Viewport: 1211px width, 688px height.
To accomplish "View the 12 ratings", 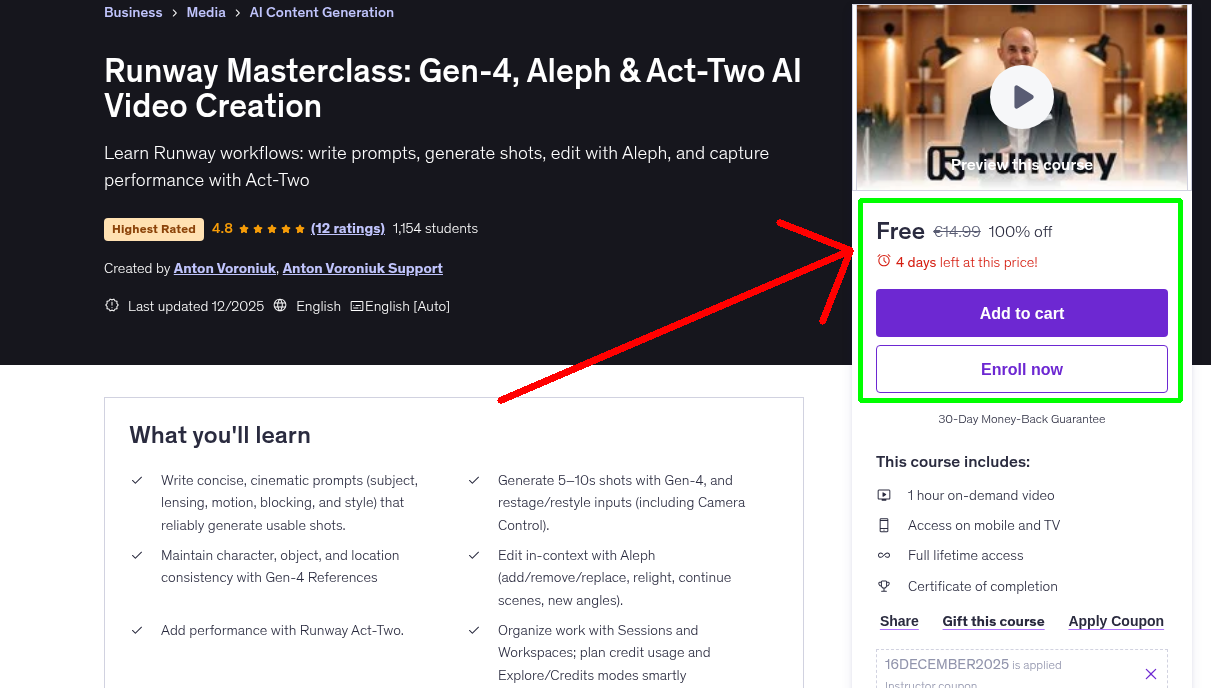I will [347, 228].
